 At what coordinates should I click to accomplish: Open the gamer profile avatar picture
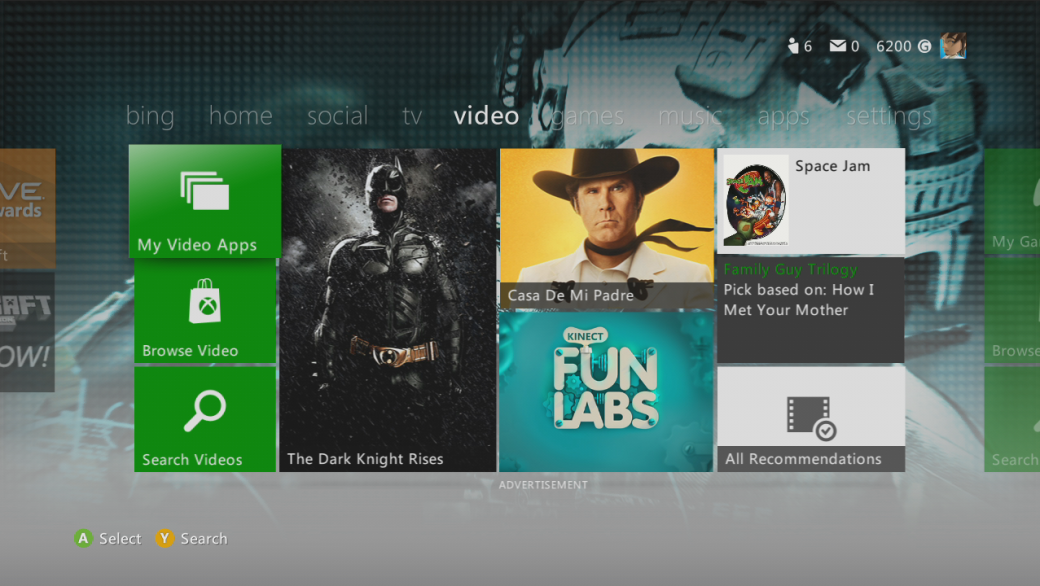click(x=953, y=46)
